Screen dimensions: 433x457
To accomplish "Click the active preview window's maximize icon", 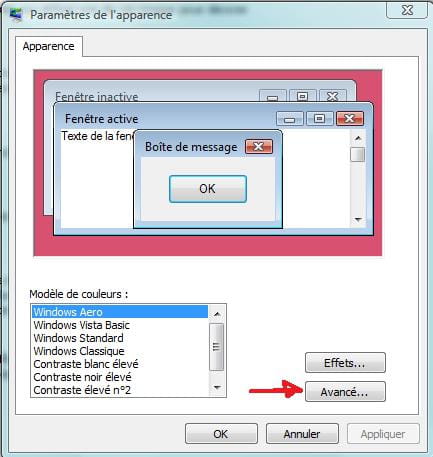I will pos(319,118).
